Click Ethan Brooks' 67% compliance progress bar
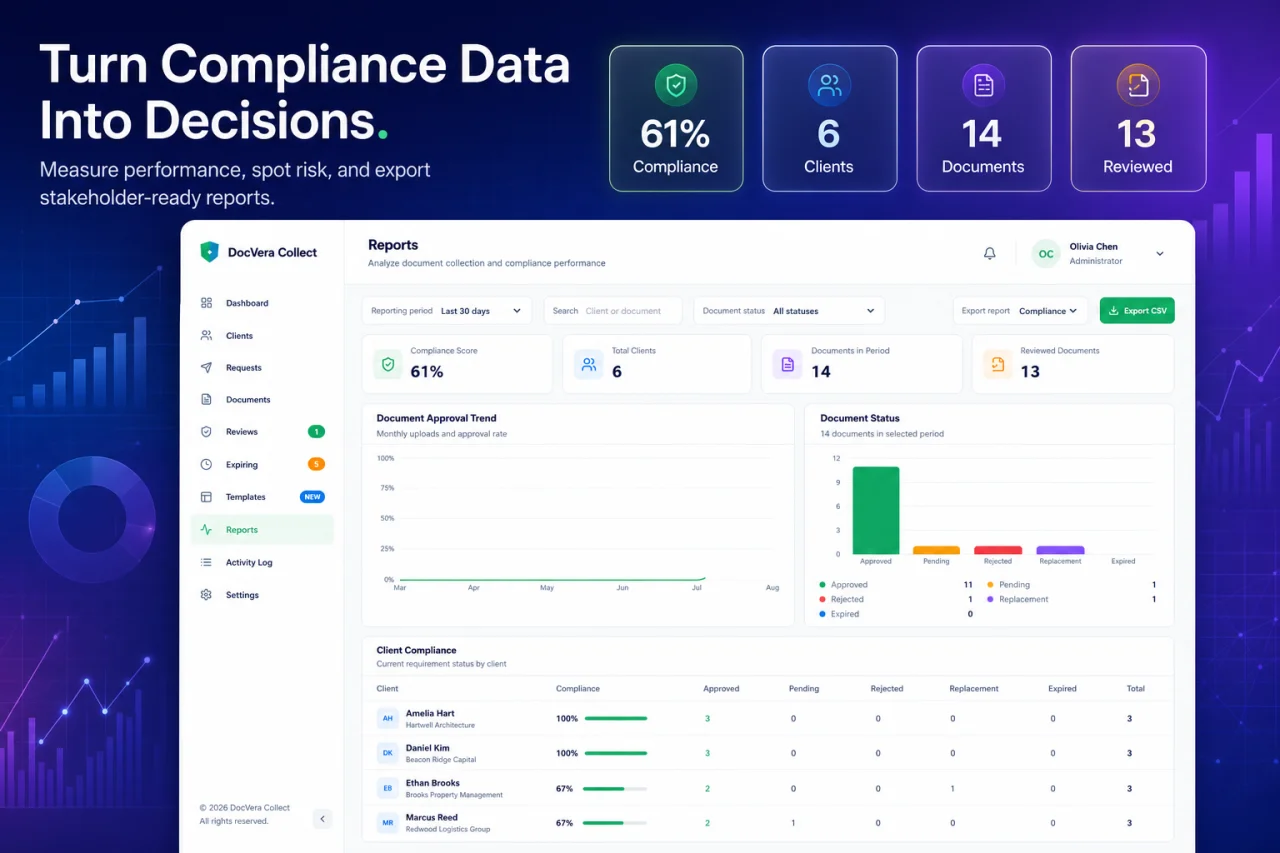1280x853 pixels. pos(616,788)
